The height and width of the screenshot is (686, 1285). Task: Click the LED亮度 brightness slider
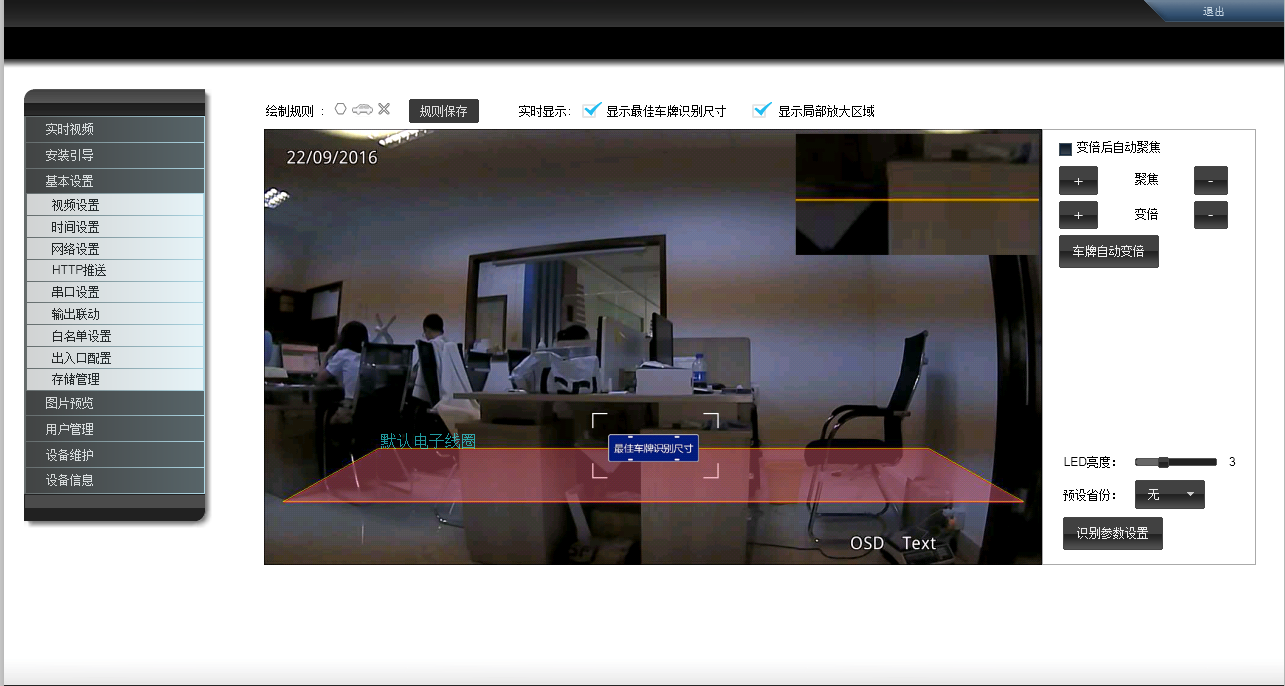pyautogui.click(x=1174, y=462)
